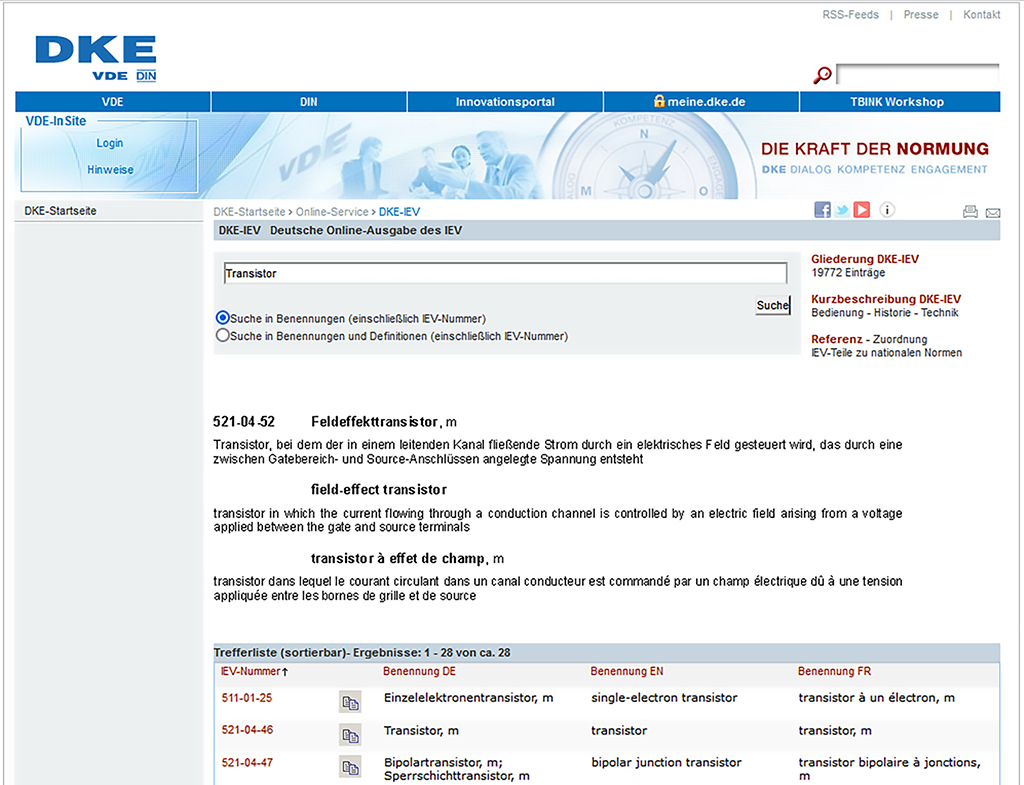
Task: Focus the site search field at top right
Action: 918,74
